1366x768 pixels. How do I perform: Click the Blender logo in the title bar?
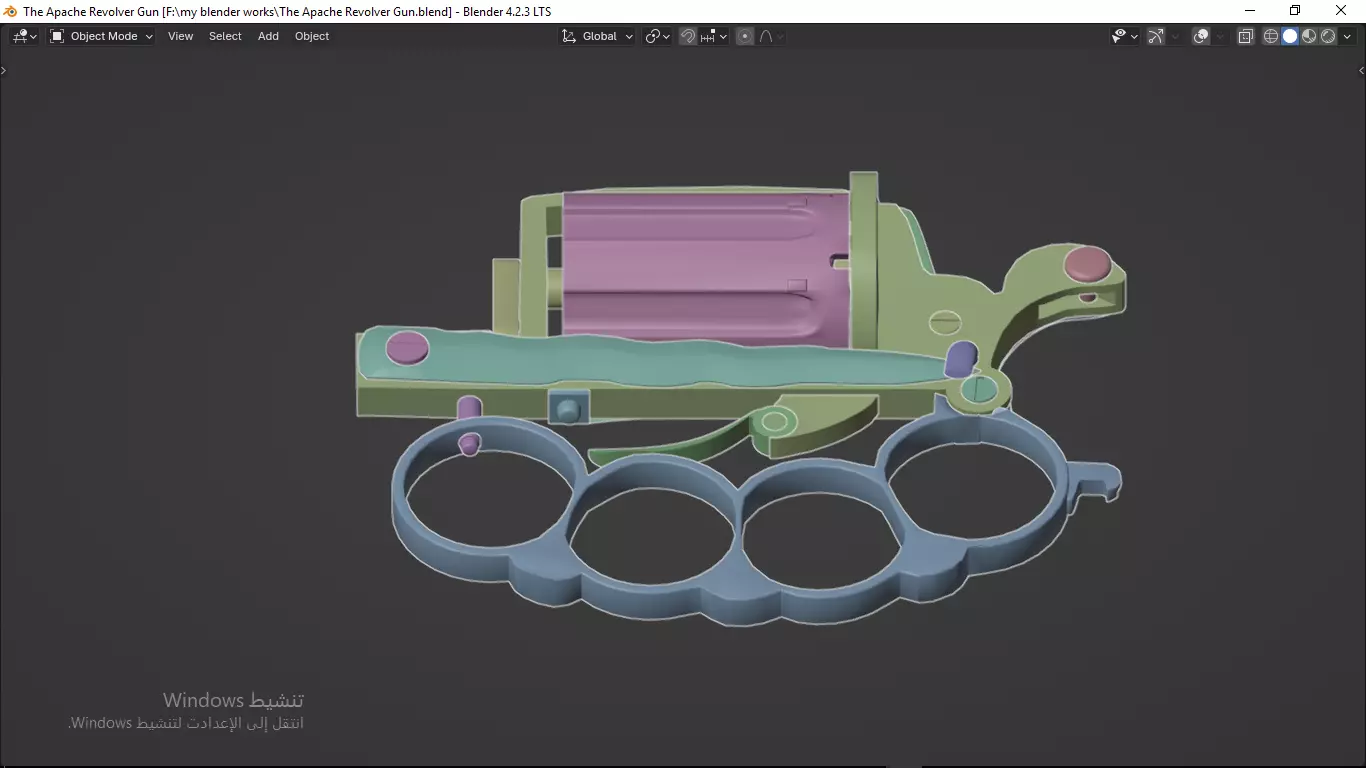point(10,11)
